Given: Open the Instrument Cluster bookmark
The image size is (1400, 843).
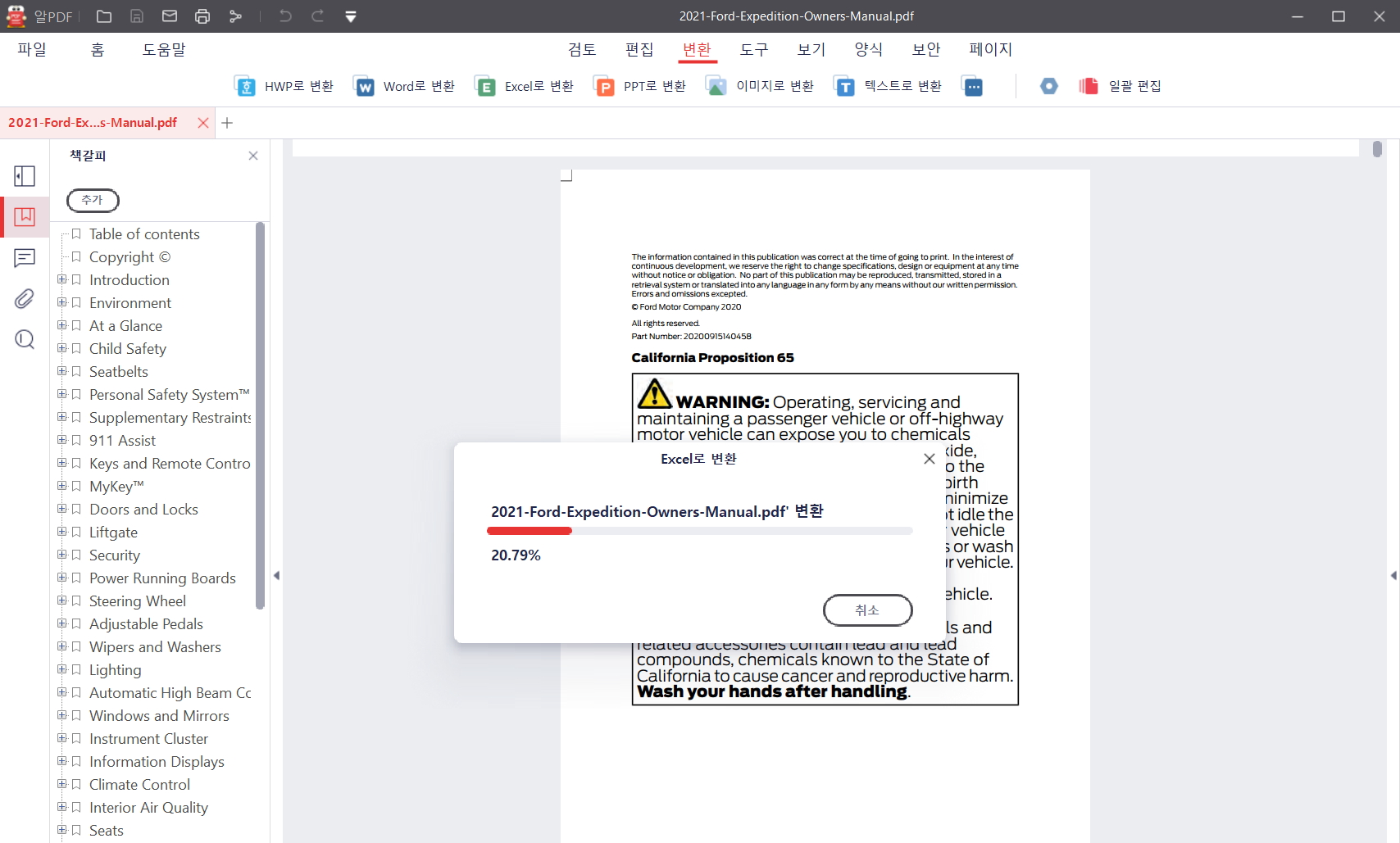Looking at the screenshot, I should click(x=148, y=739).
